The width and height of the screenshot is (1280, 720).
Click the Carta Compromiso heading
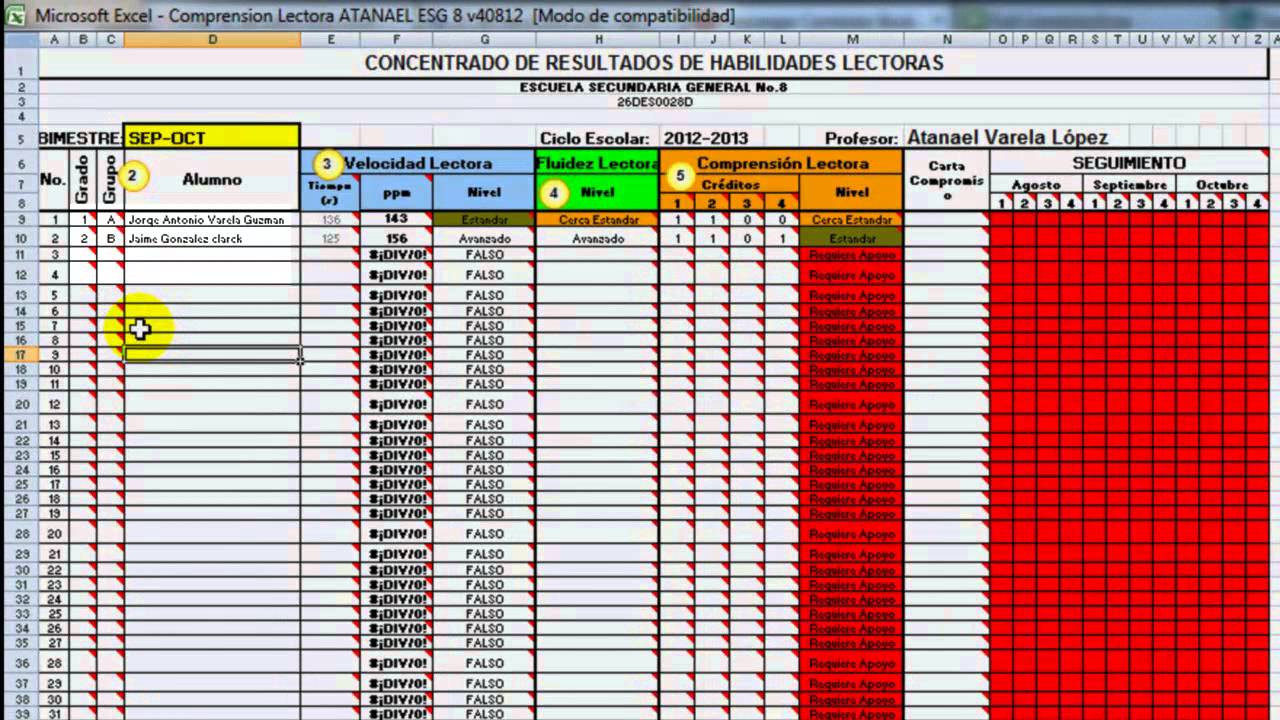tap(946, 180)
